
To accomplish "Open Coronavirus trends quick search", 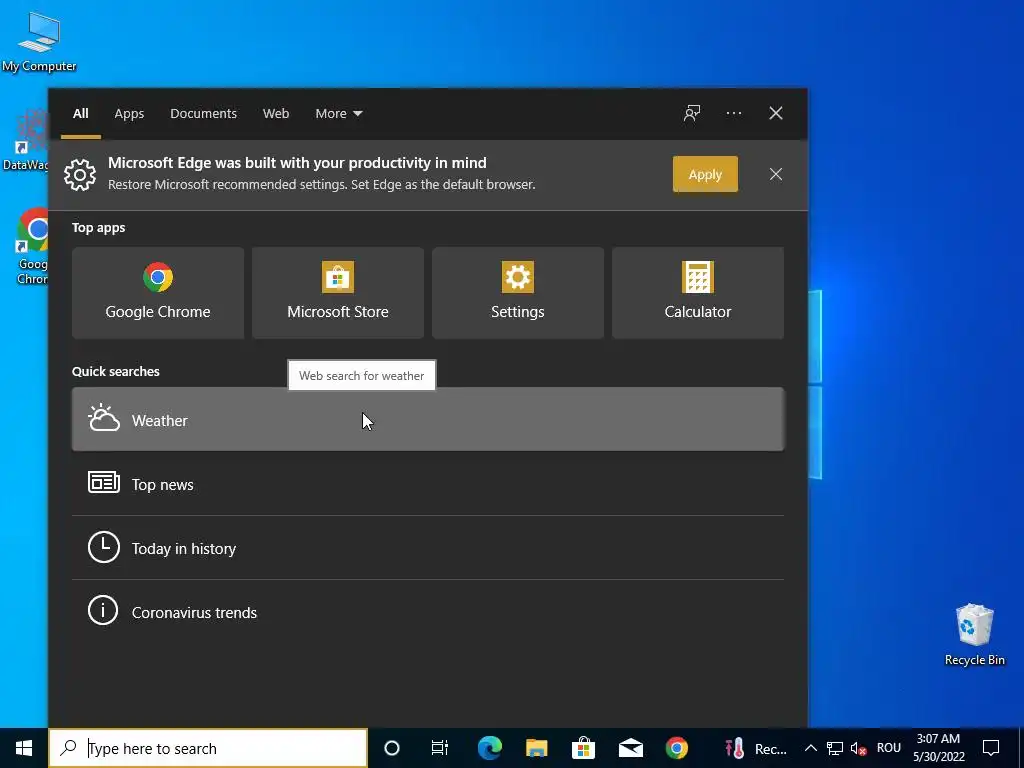I will coord(428,612).
